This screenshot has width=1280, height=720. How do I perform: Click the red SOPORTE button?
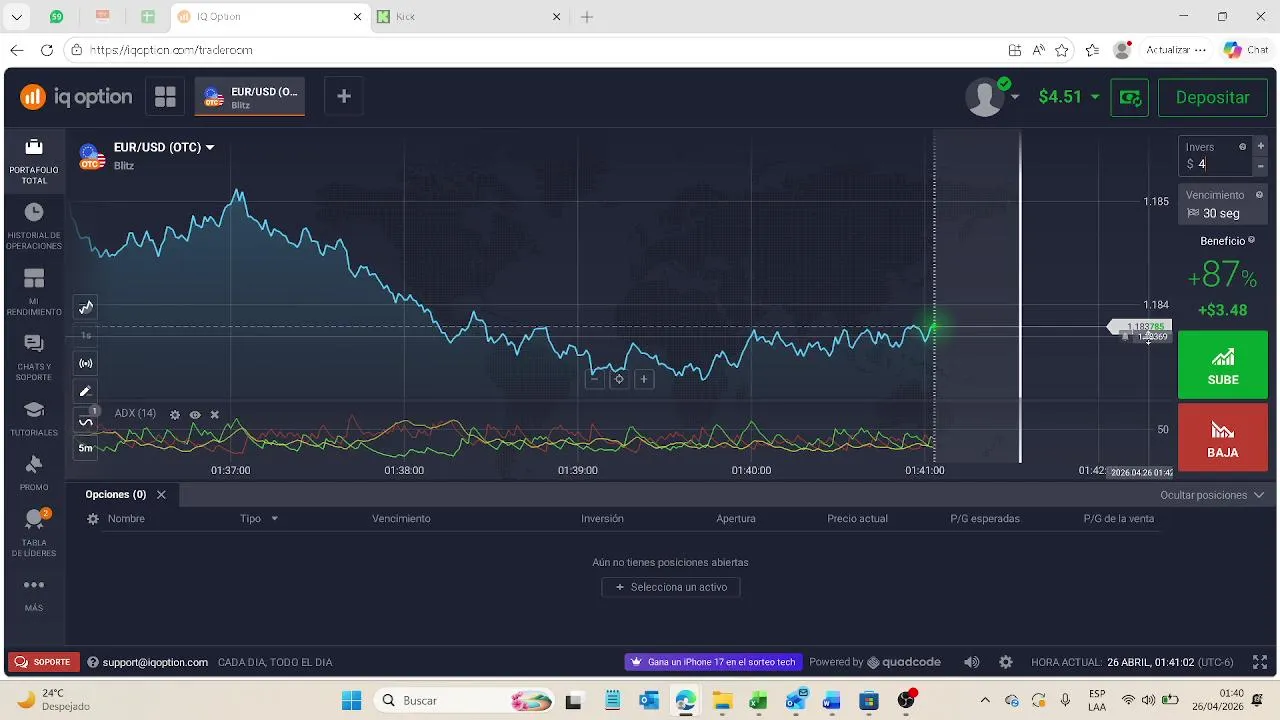click(44, 662)
